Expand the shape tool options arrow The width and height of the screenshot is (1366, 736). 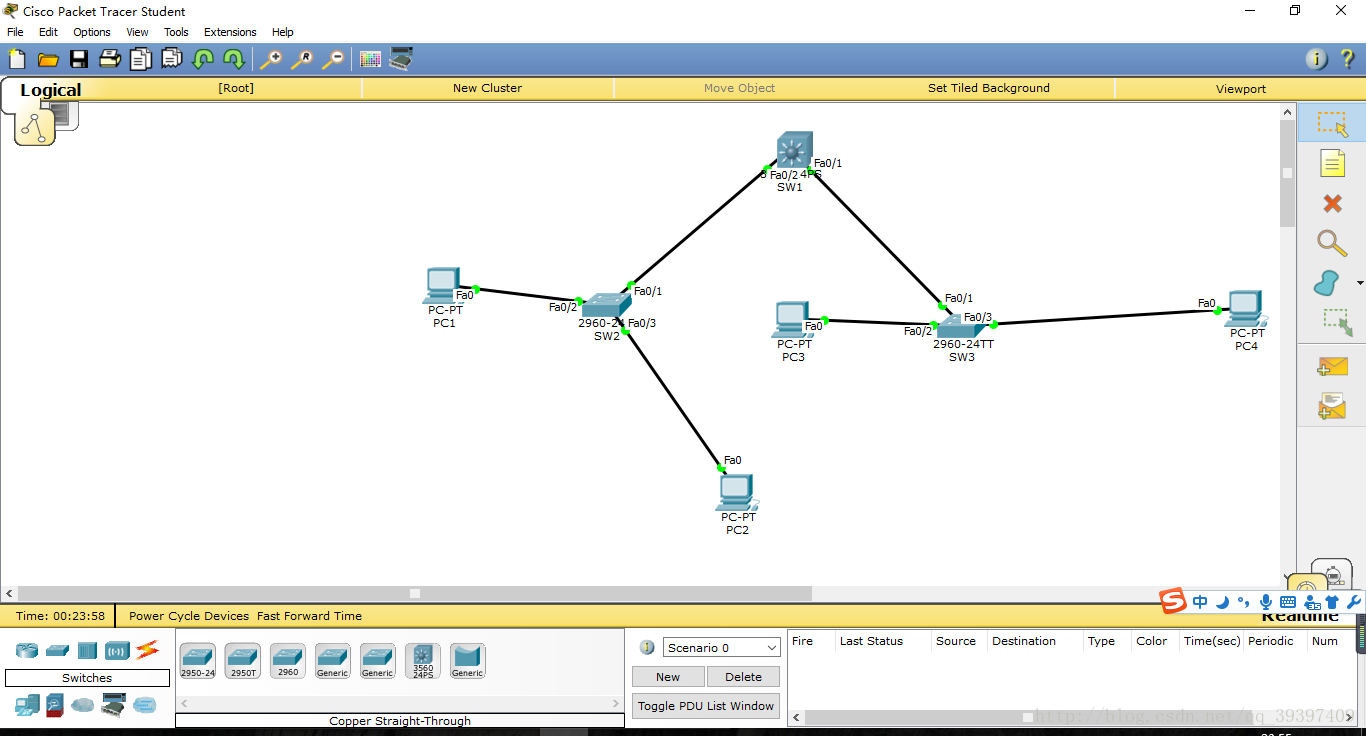[x=1360, y=283]
